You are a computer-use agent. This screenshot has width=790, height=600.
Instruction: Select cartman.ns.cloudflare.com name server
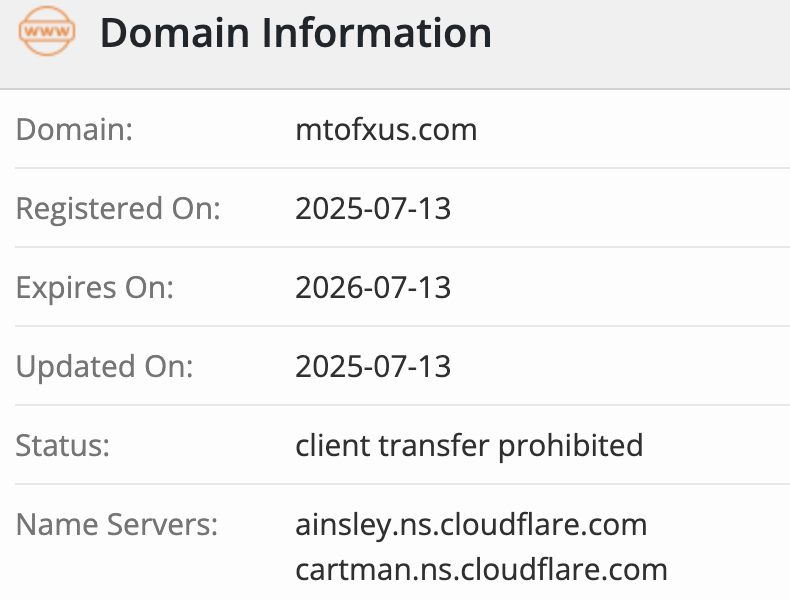481,570
